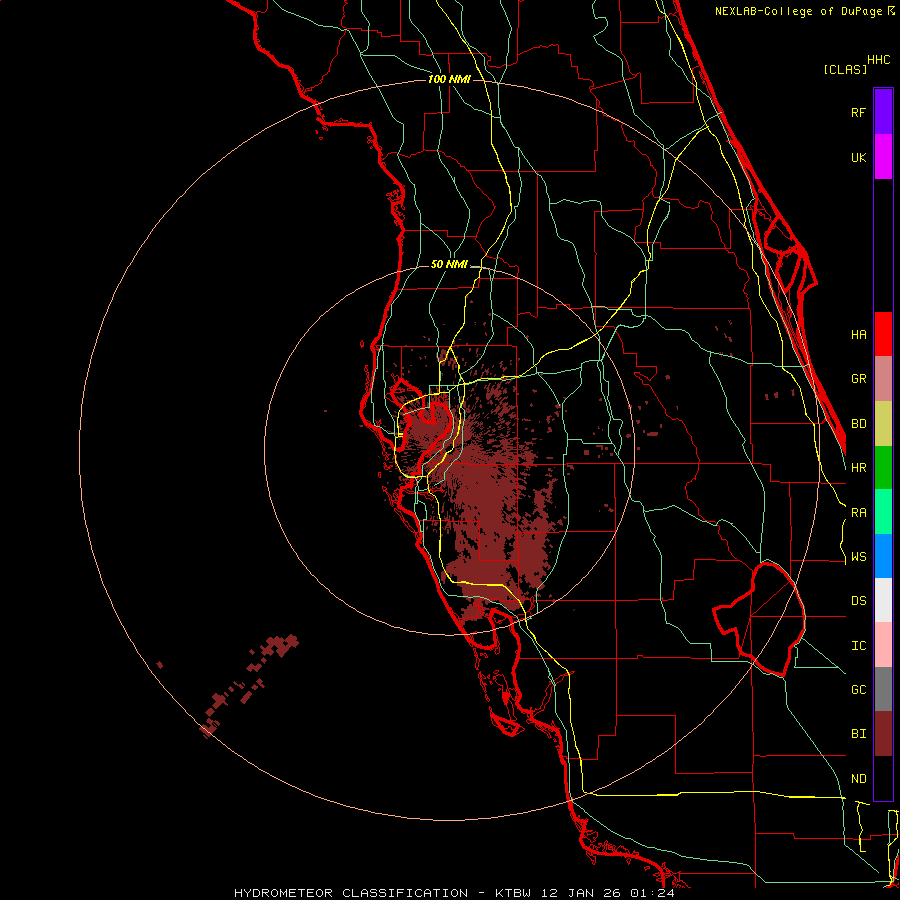This screenshot has width=900, height=900.
Task: Click the RA legend label
Action: click(858, 513)
